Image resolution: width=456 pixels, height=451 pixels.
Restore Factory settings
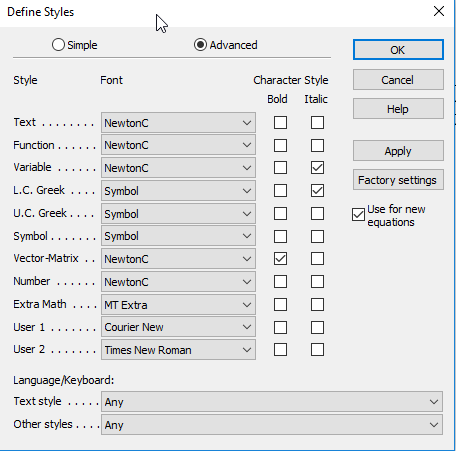(398, 180)
